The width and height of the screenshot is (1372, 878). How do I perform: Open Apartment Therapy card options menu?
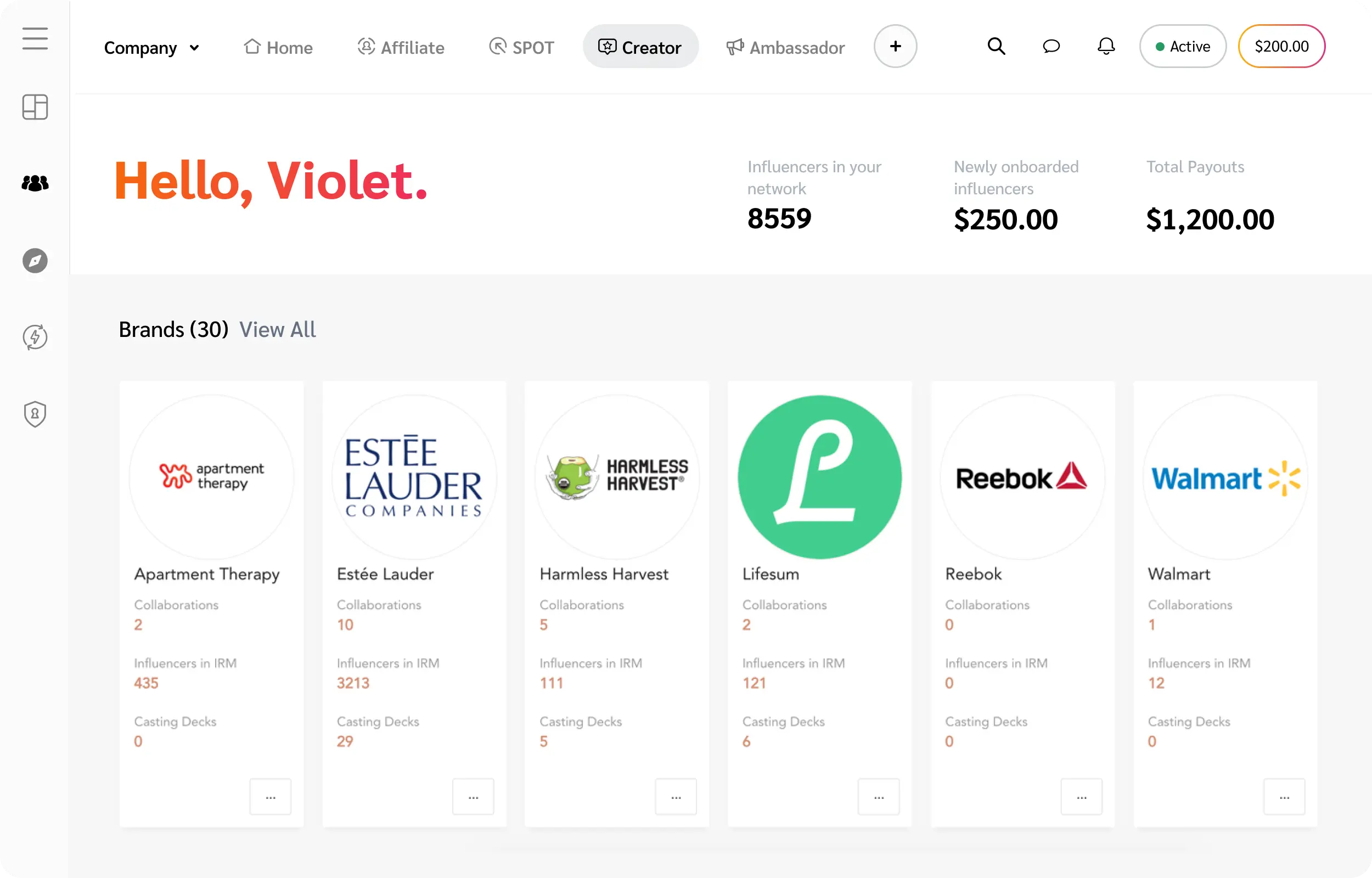pyautogui.click(x=270, y=796)
